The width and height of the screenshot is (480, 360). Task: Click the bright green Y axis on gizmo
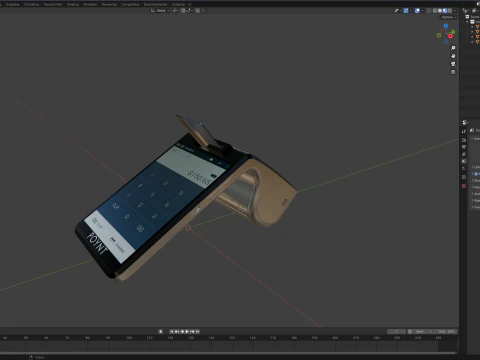[x=453, y=32]
